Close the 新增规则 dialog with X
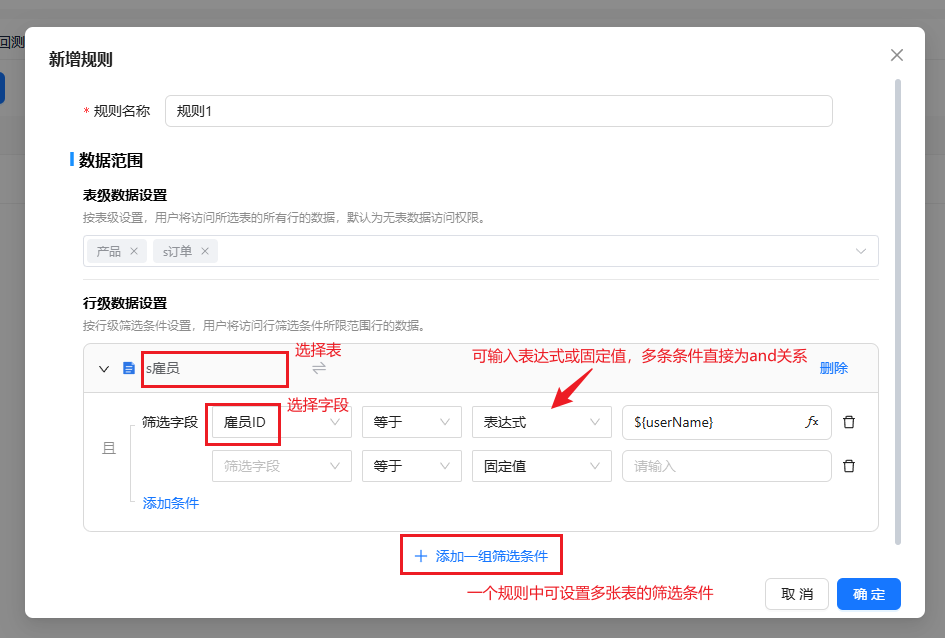 pyautogui.click(x=897, y=55)
